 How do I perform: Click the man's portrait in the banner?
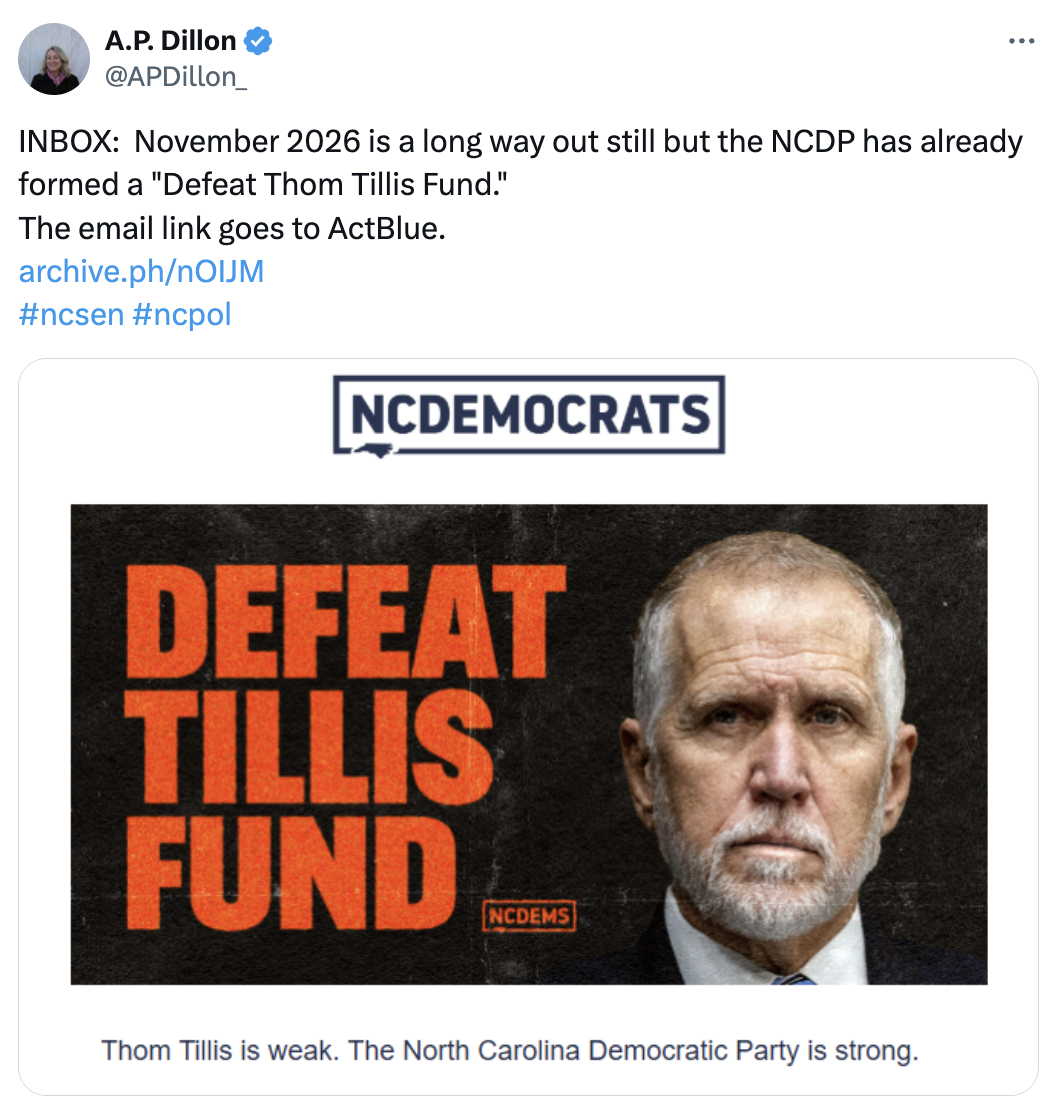(767, 757)
